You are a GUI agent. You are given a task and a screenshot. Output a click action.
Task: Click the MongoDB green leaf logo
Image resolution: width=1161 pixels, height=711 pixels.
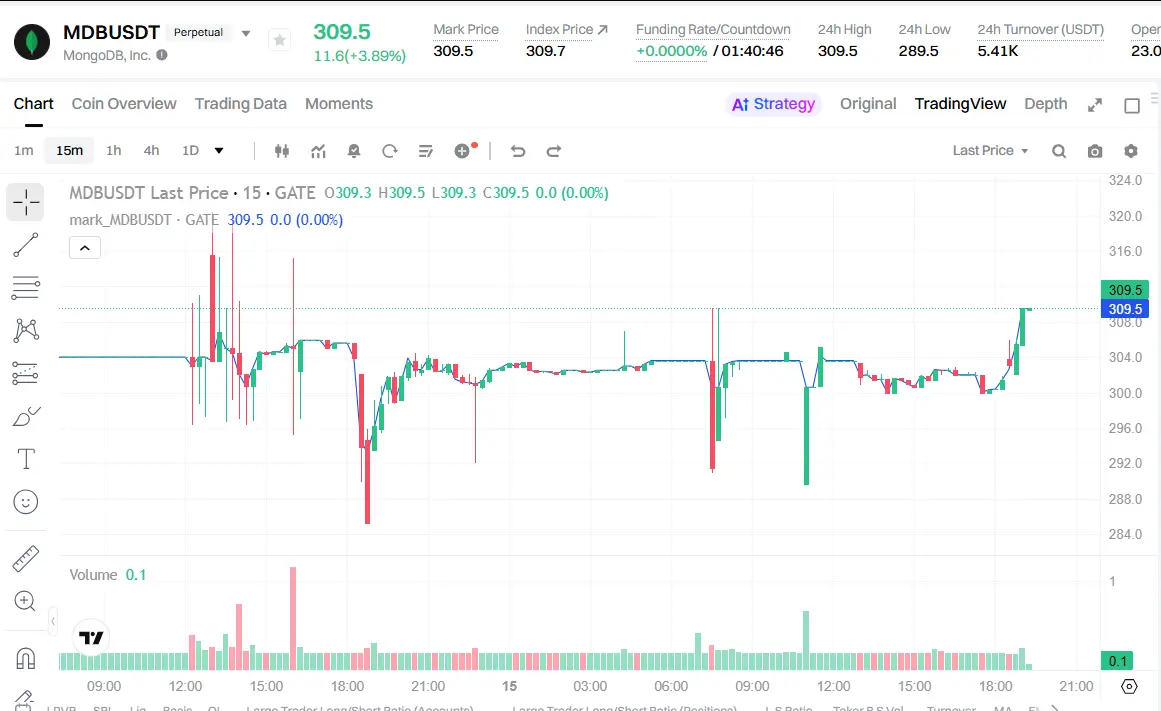(32, 42)
